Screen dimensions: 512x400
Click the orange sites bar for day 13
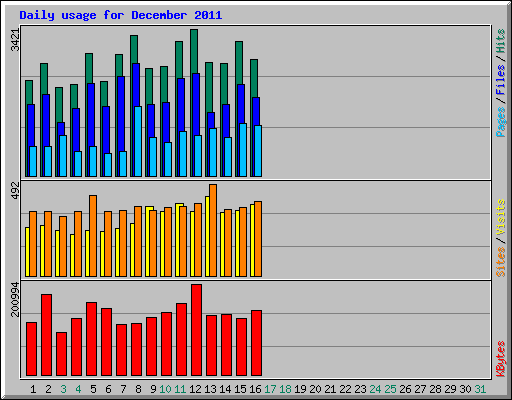(x=213, y=230)
